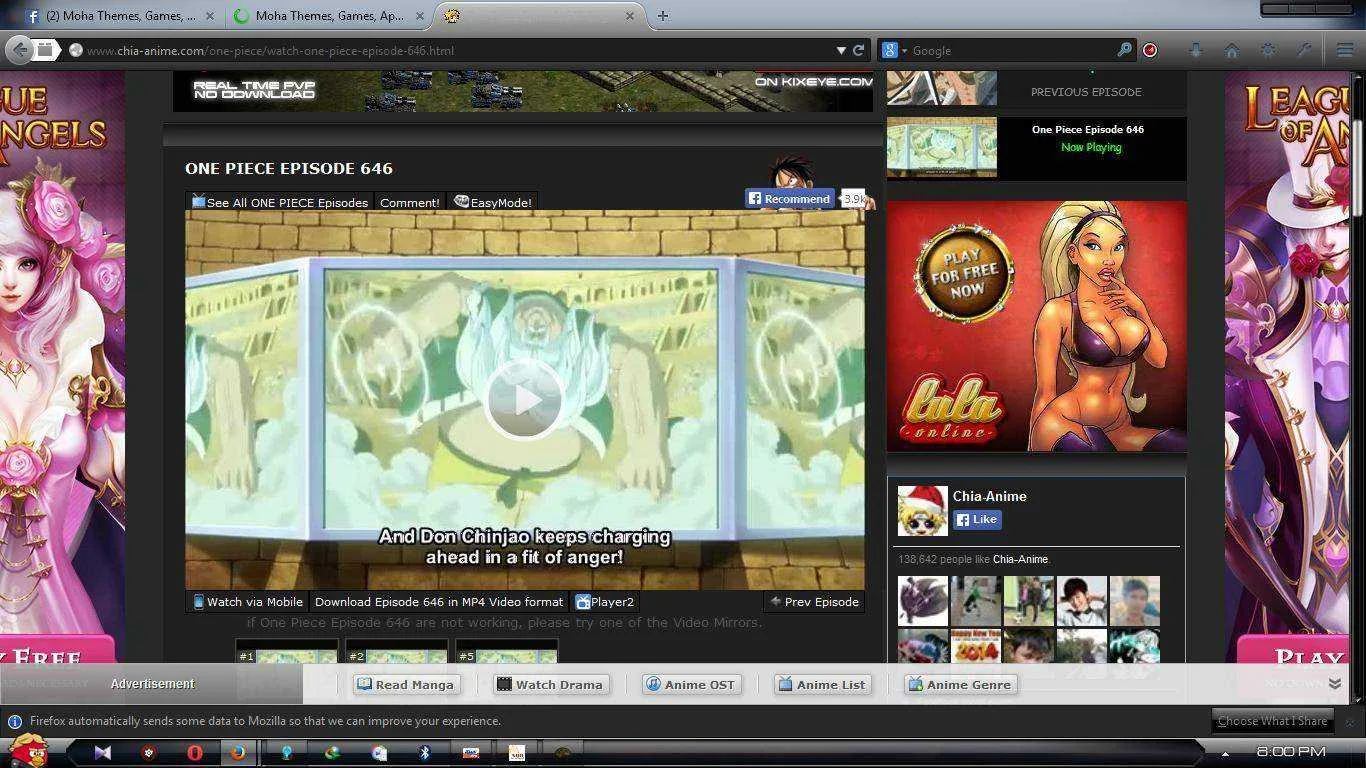The width and height of the screenshot is (1366, 768).
Task: Click One Piece Episode 646 sidebar thumbnail
Action: point(942,147)
